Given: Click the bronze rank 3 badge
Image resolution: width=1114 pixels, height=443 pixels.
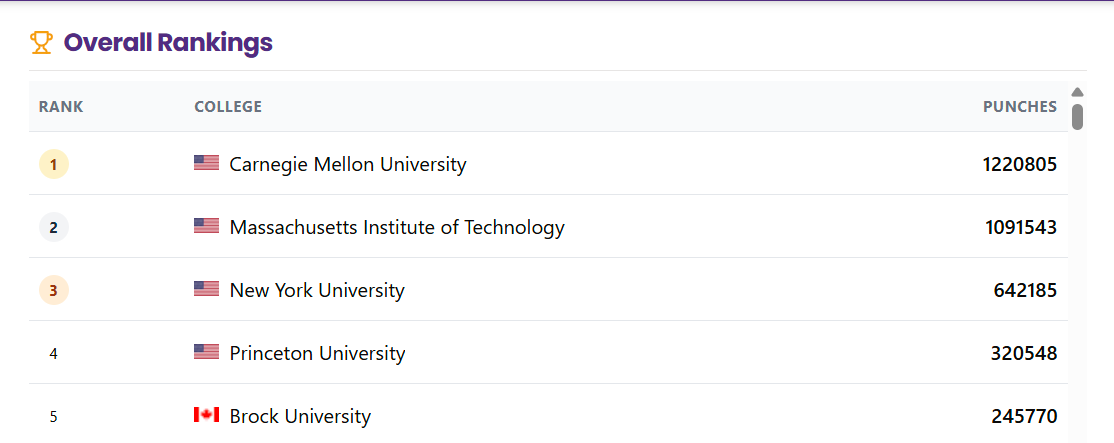Looking at the screenshot, I should [54, 290].
